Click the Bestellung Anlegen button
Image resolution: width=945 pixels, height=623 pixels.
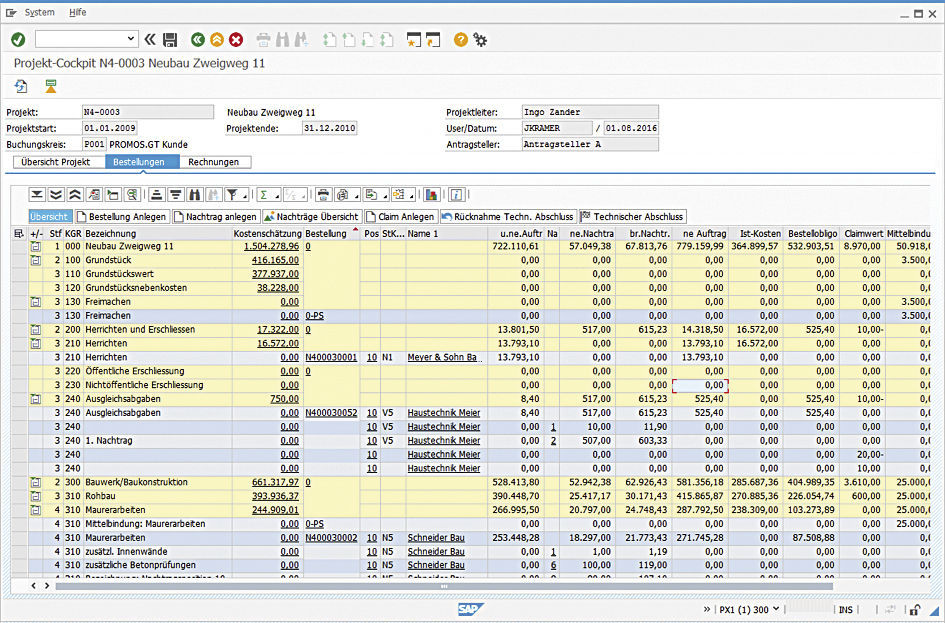124,217
